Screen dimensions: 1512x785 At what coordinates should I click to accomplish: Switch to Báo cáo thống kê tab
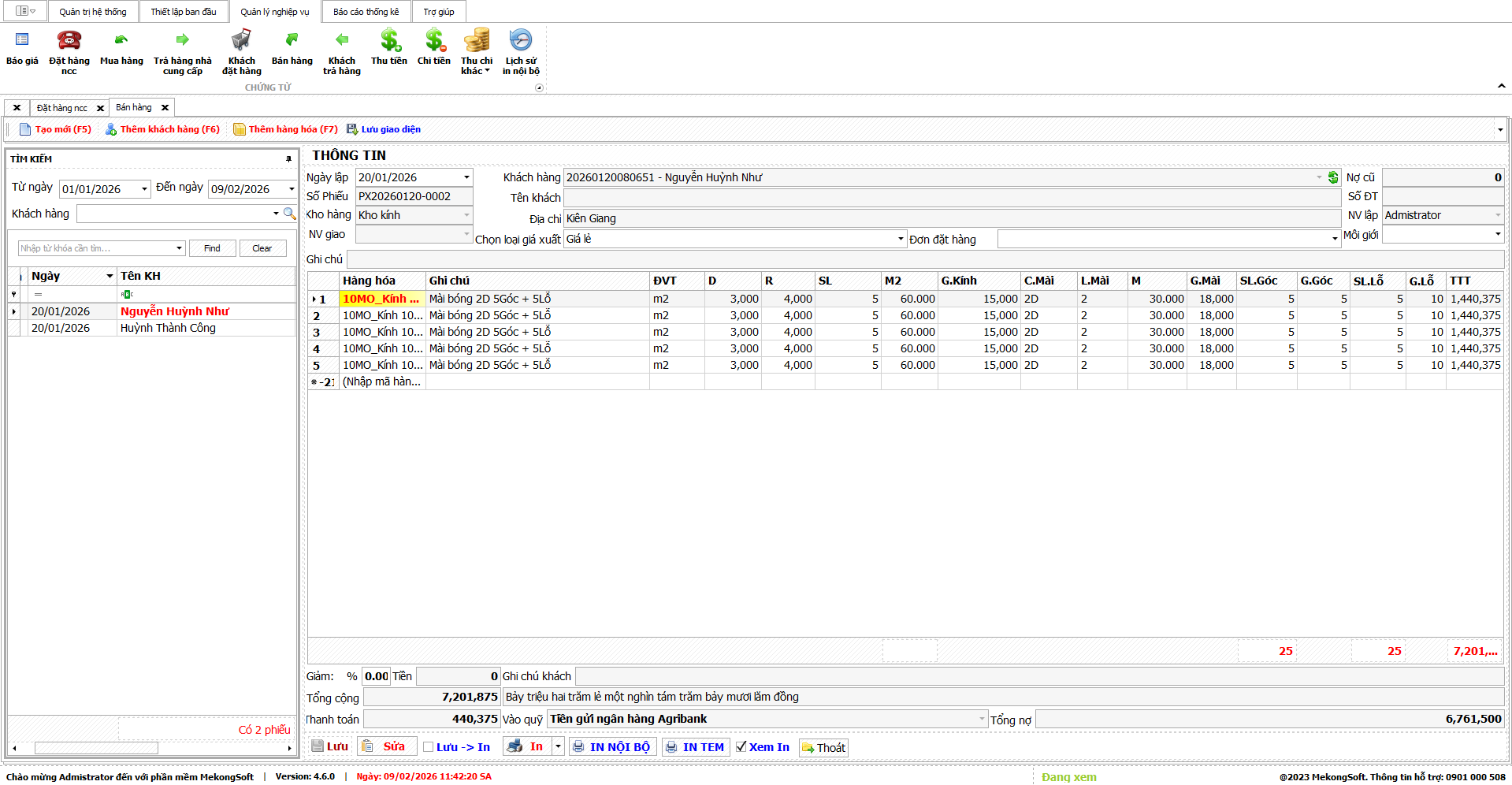pyautogui.click(x=366, y=12)
